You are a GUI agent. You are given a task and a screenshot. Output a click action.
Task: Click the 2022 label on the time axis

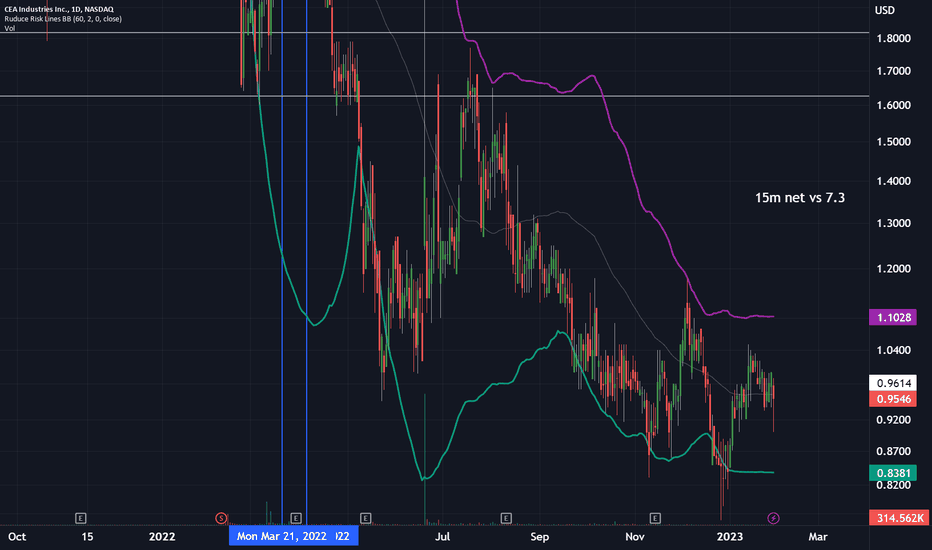click(x=162, y=537)
